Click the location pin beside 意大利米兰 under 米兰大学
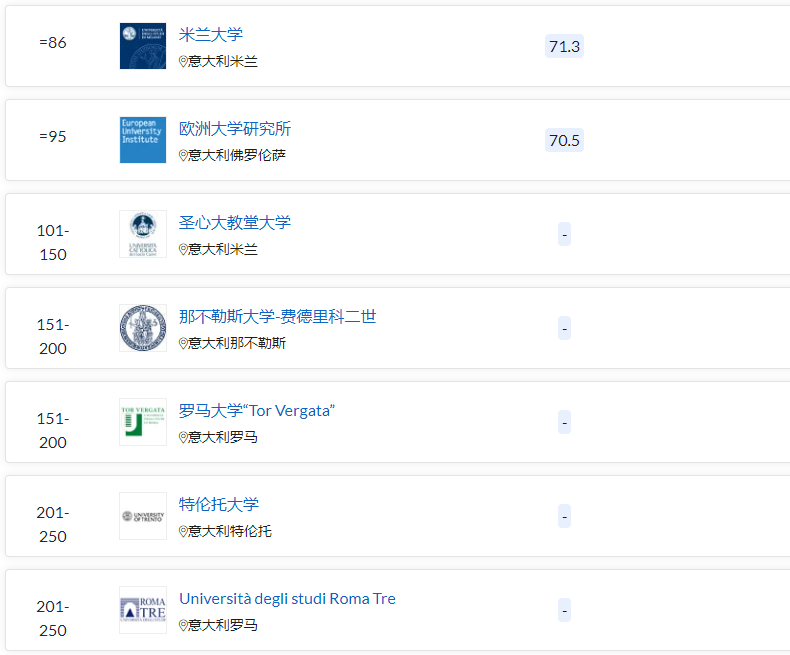 coord(183,61)
